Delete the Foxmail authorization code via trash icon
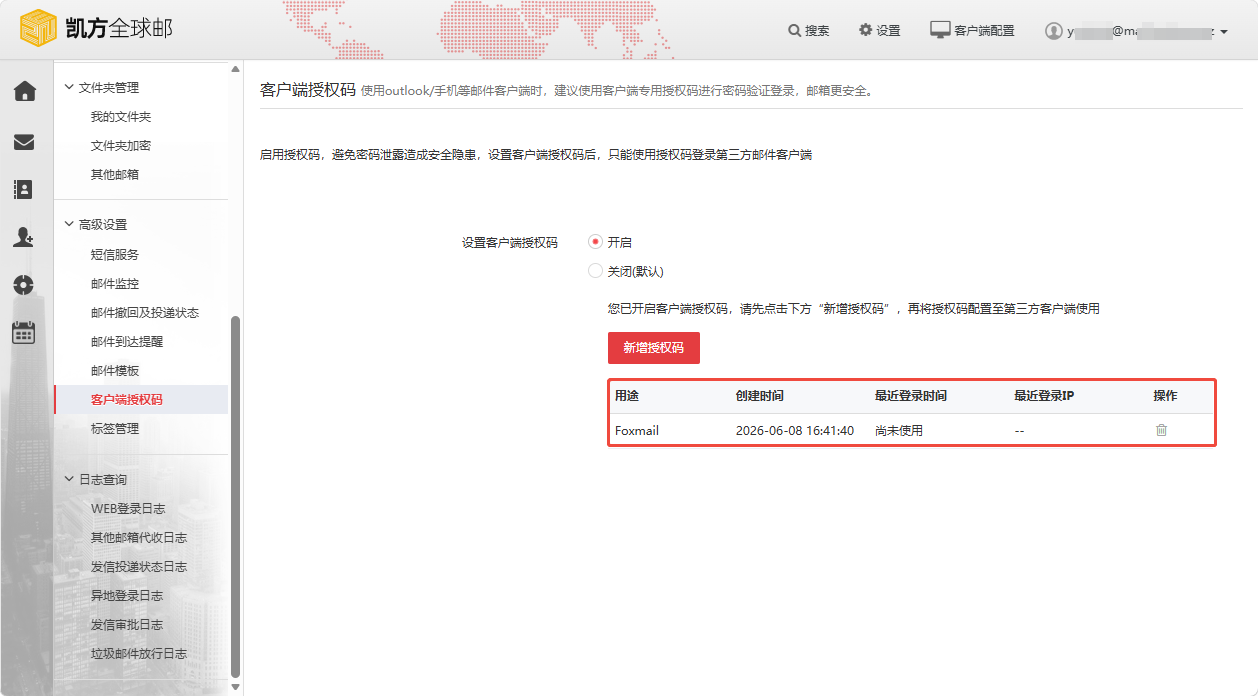 [1161, 430]
